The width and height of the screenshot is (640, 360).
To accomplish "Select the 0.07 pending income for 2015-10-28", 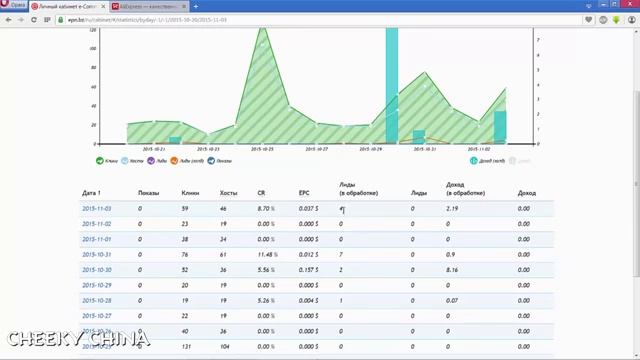I will click(452, 300).
